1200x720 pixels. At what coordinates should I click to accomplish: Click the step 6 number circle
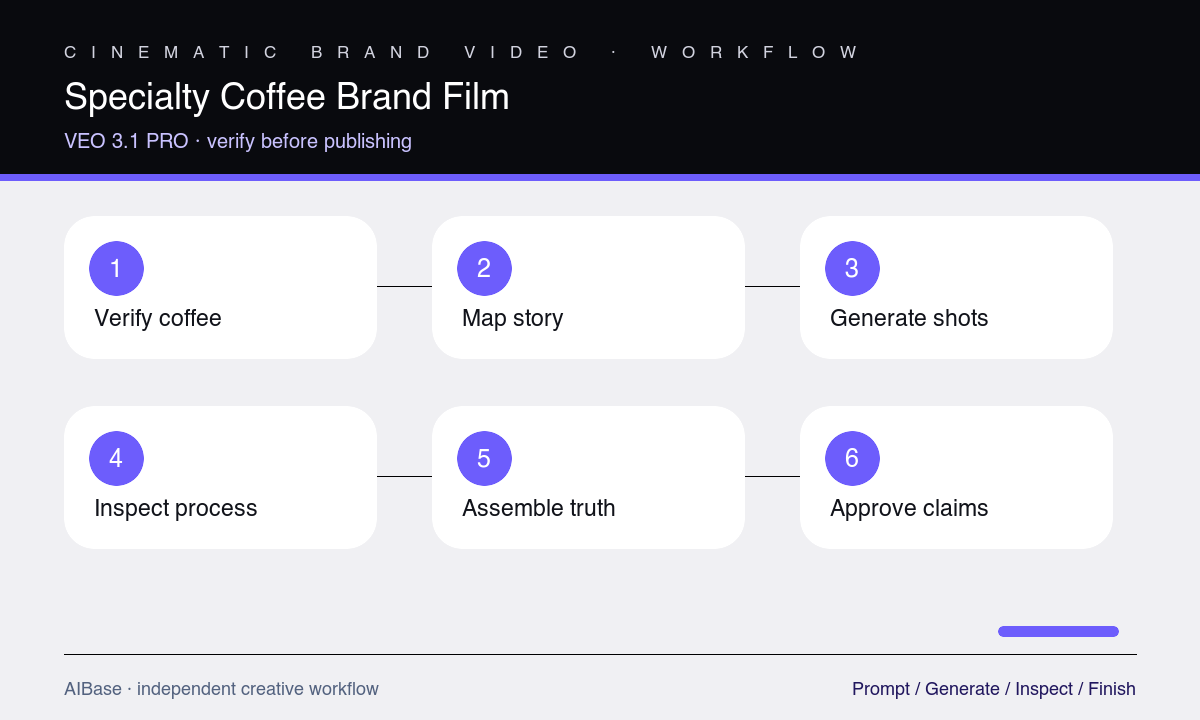click(x=852, y=458)
